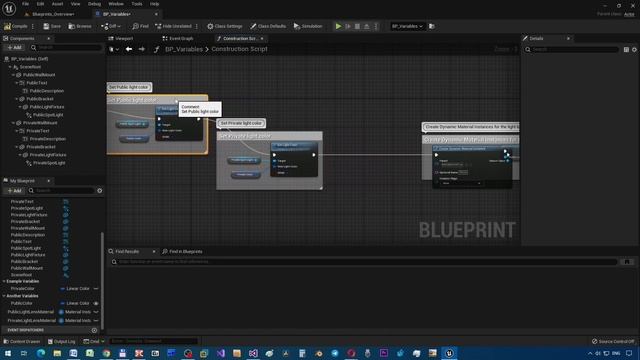Image resolution: width=640 pixels, height=360 pixels.
Task: Open the Debug menu
Action: coord(94,4)
